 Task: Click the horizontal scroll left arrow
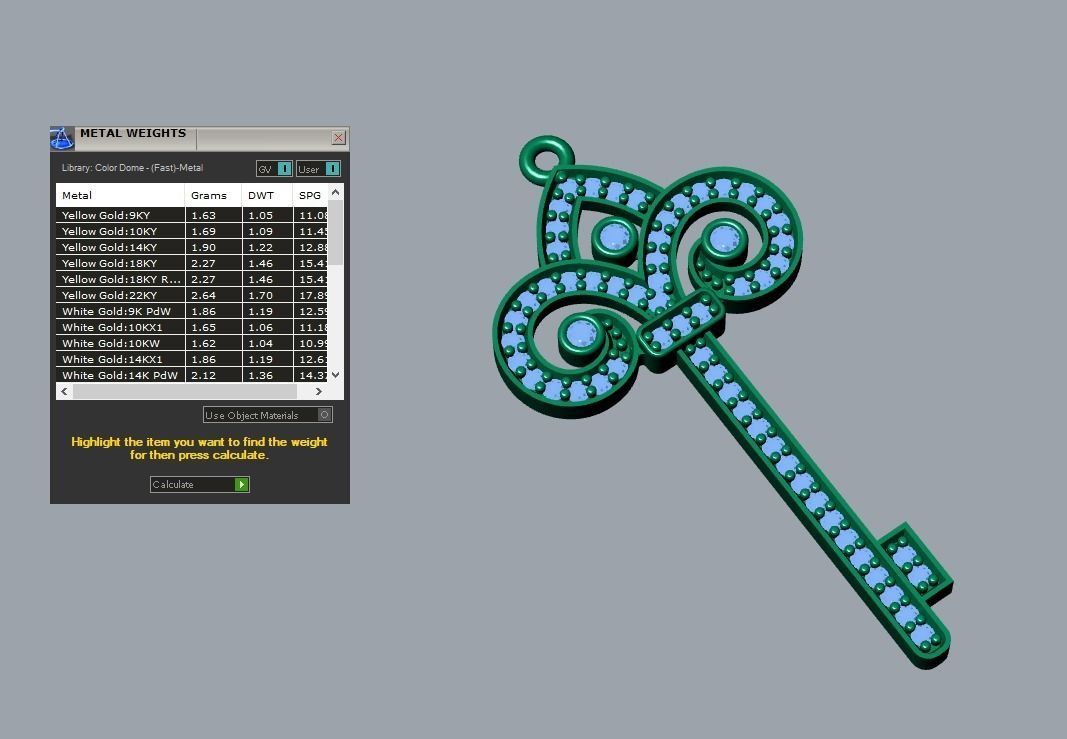(x=65, y=391)
